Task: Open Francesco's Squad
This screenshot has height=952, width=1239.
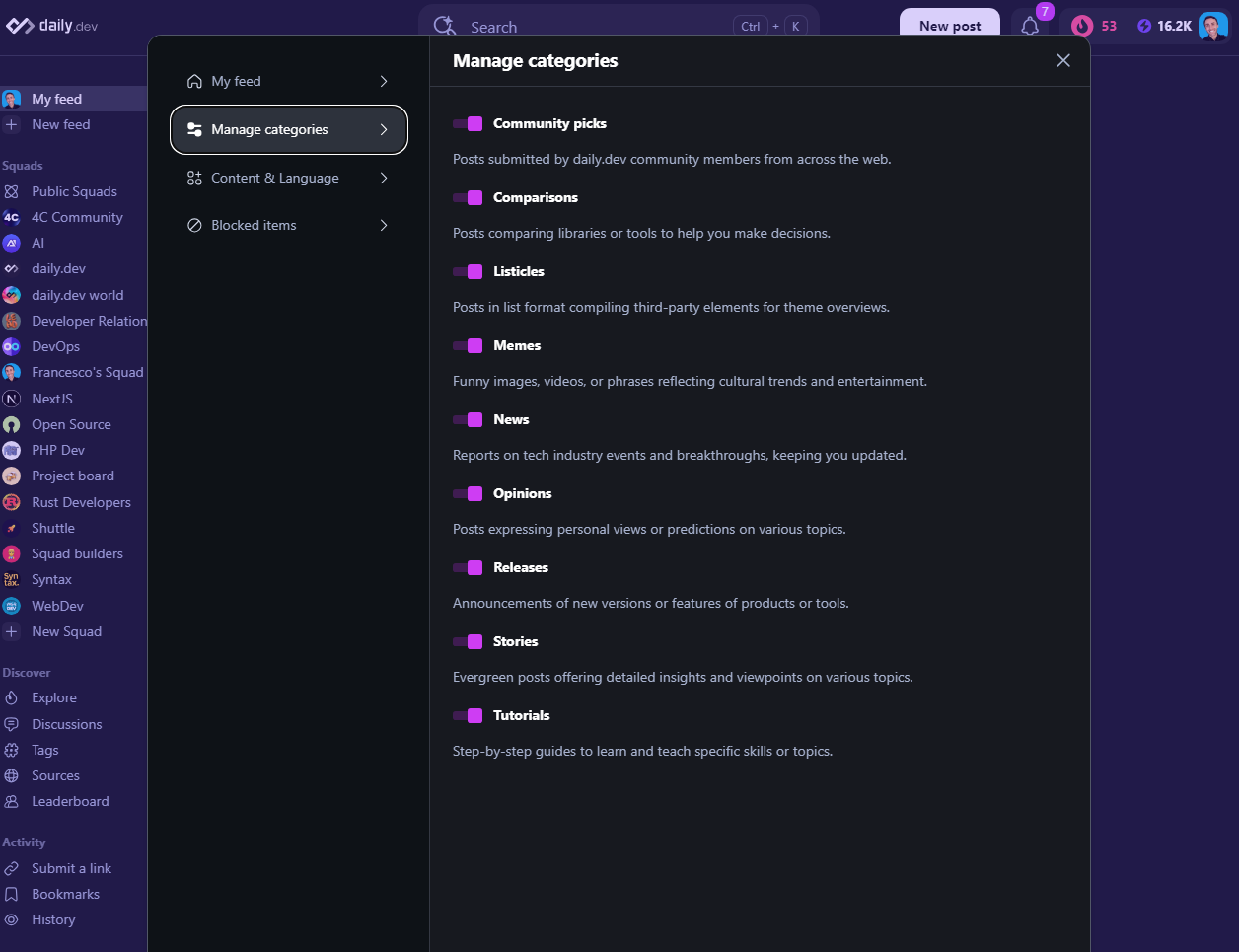Action: click(x=73, y=372)
